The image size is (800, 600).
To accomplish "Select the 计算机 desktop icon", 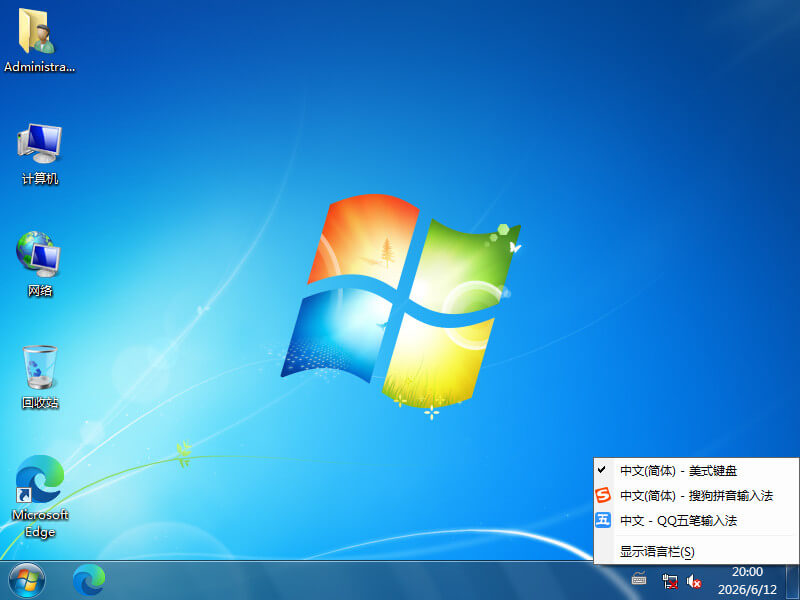I will tap(39, 154).
